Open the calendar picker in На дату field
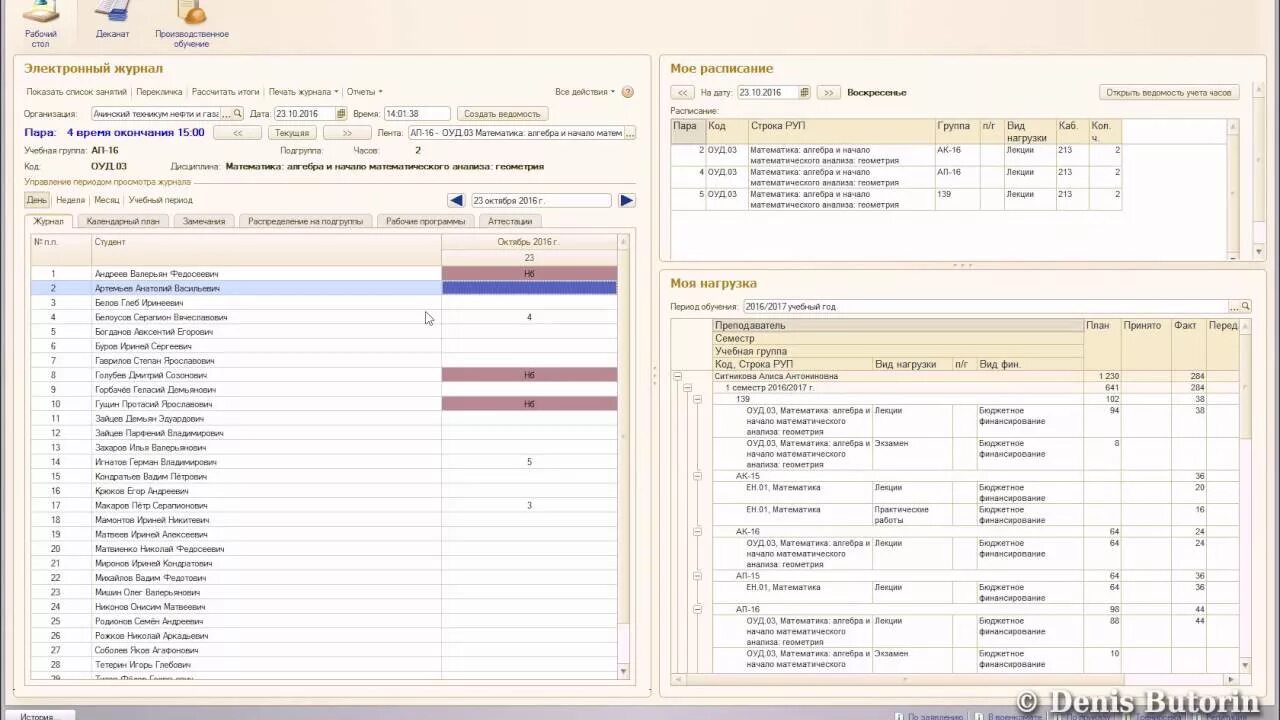This screenshot has width=1280, height=720. [805, 93]
